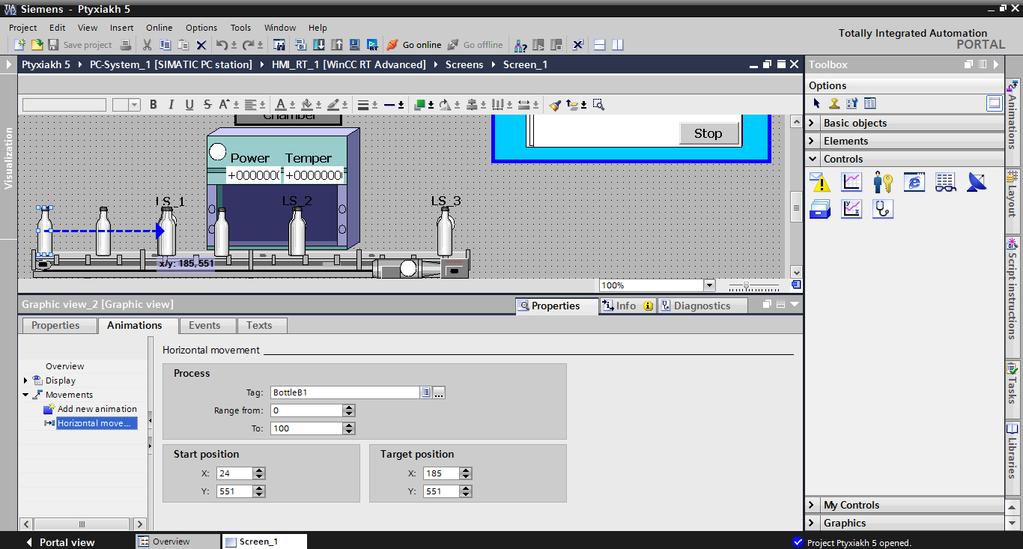Click the Cut scissors icon

point(147,45)
